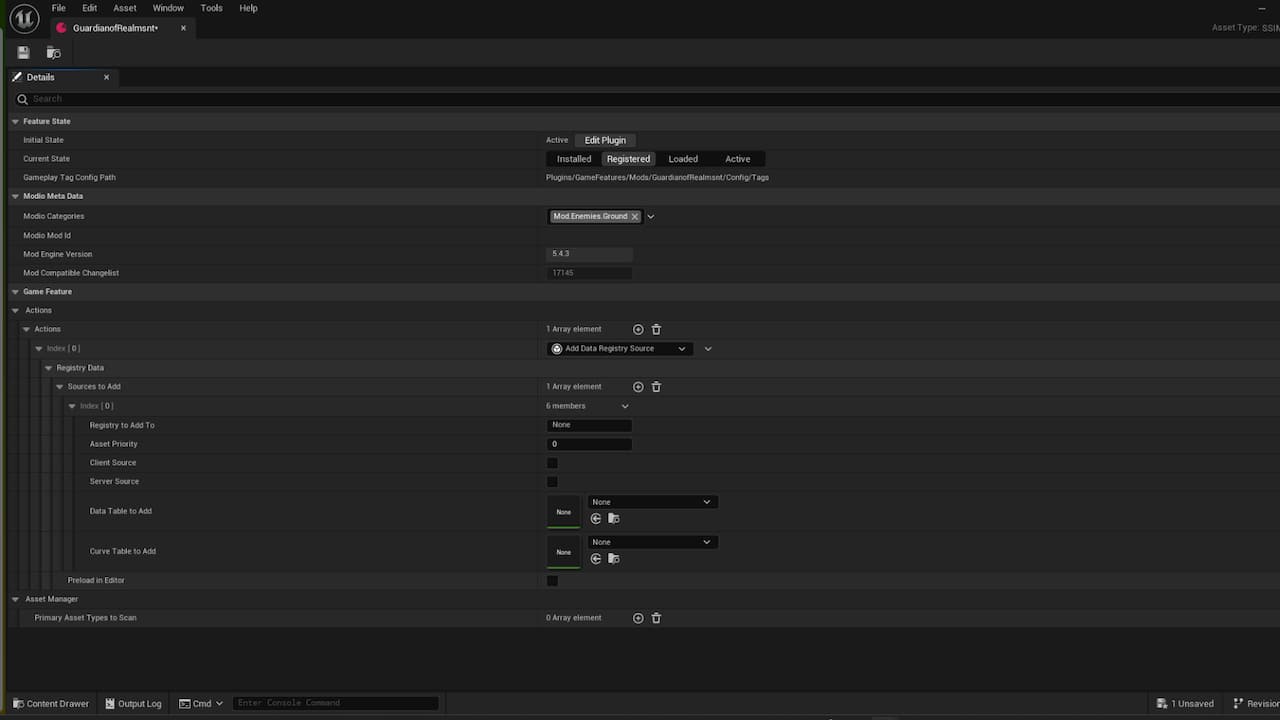Screen dimensions: 1280x720
Task: Set Current State to Loaded
Action: (683, 159)
